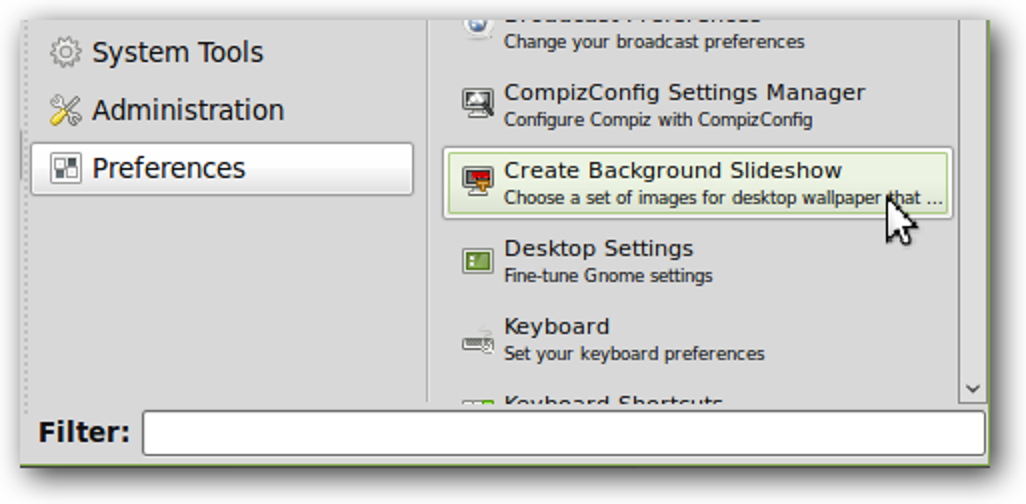Viewport: 1026px width, 504px height.
Task: Click "Change your broadcast preferences" description
Action: click(x=654, y=42)
